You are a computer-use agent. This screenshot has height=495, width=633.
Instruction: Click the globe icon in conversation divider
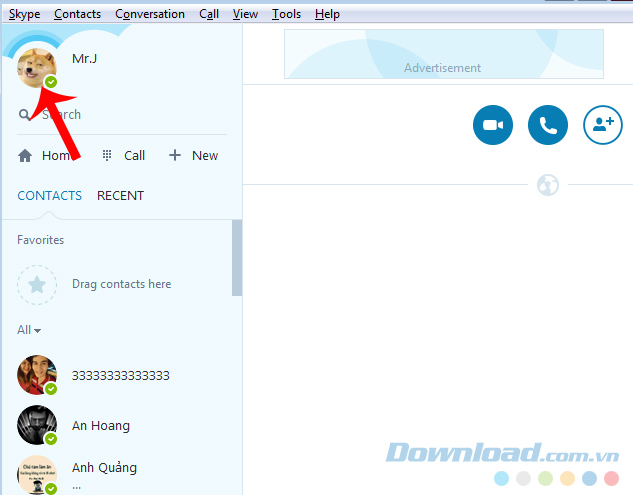[548, 185]
